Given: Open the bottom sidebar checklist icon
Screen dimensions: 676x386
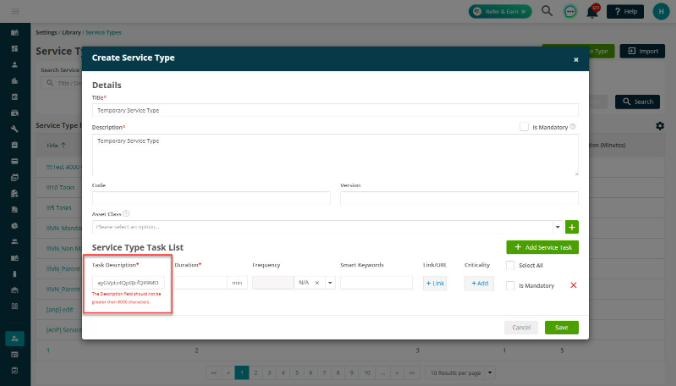Looking at the screenshot, I should click(15, 370).
